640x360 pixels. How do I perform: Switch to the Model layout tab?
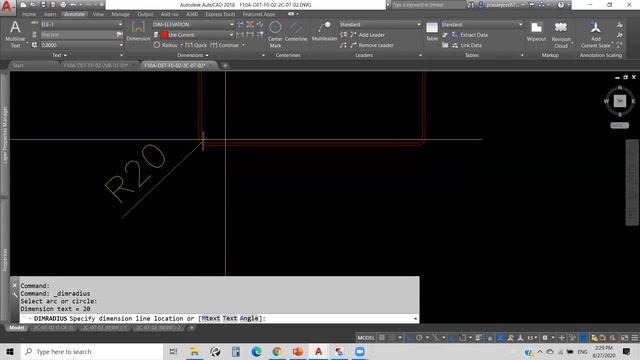[17, 327]
